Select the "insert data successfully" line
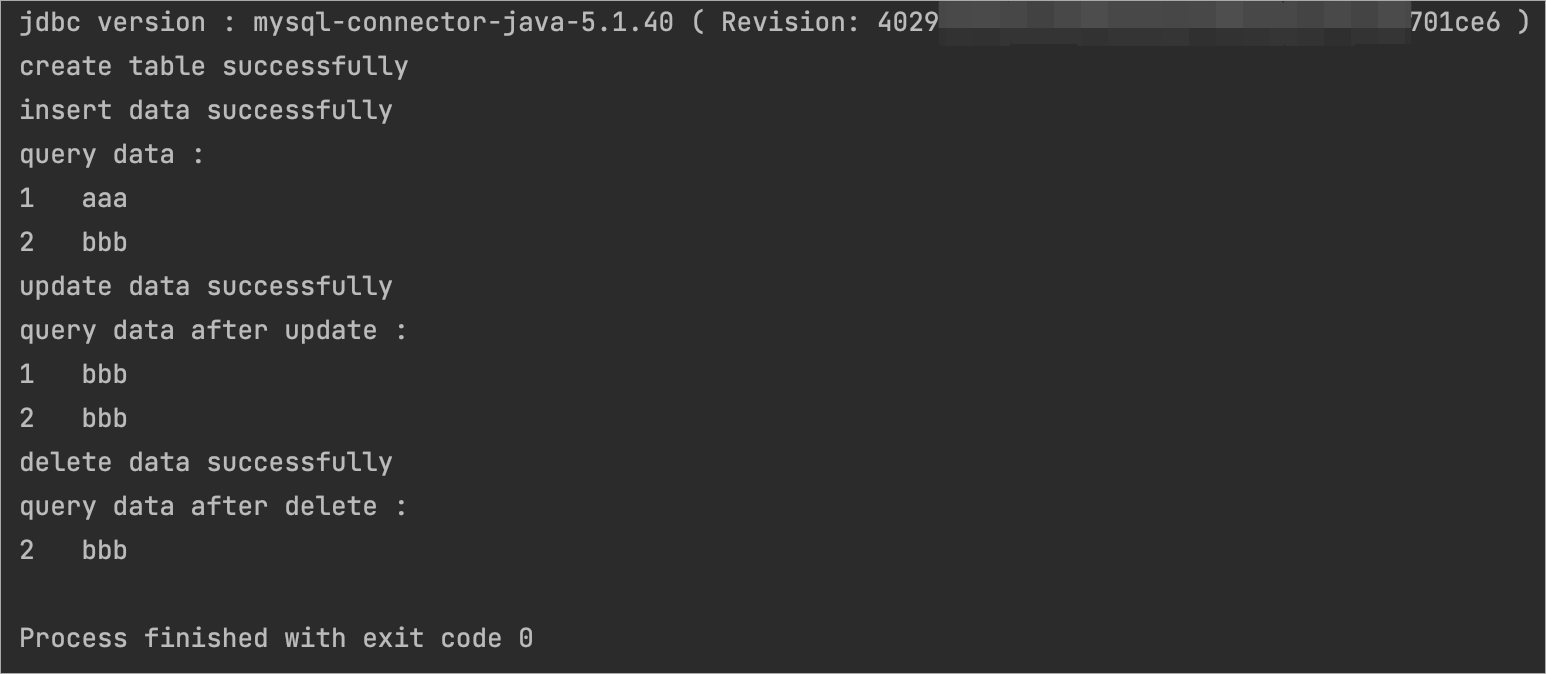This screenshot has width=1546, height=674. coord(206,110)
